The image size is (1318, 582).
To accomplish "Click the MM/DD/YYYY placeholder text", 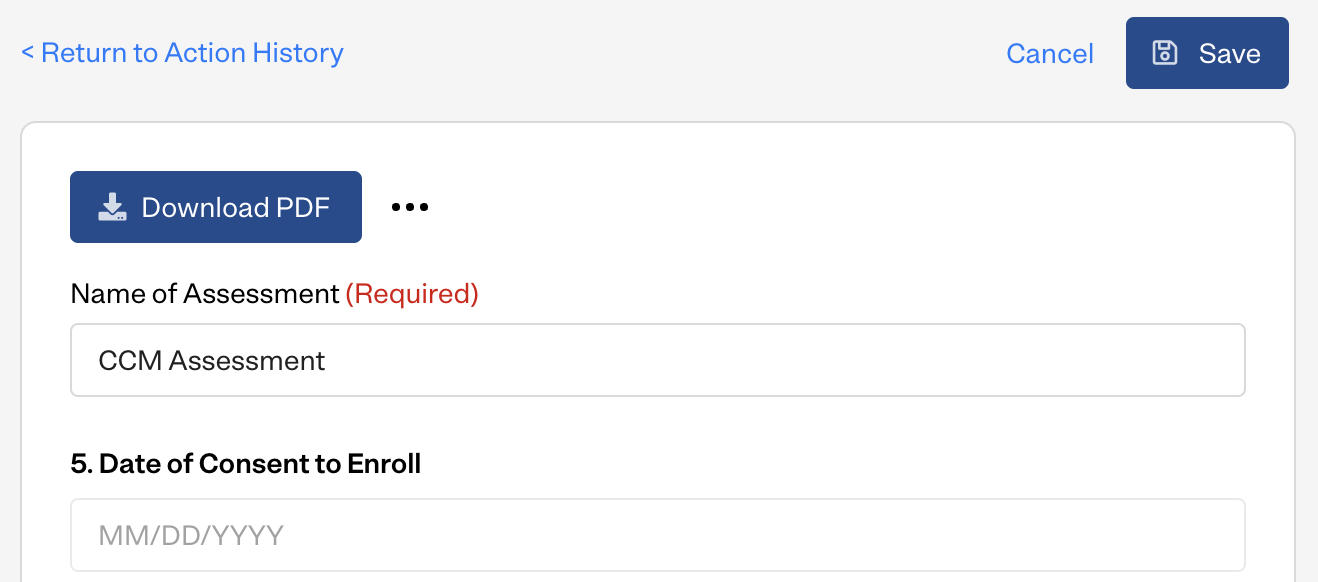I will [191, 536].
